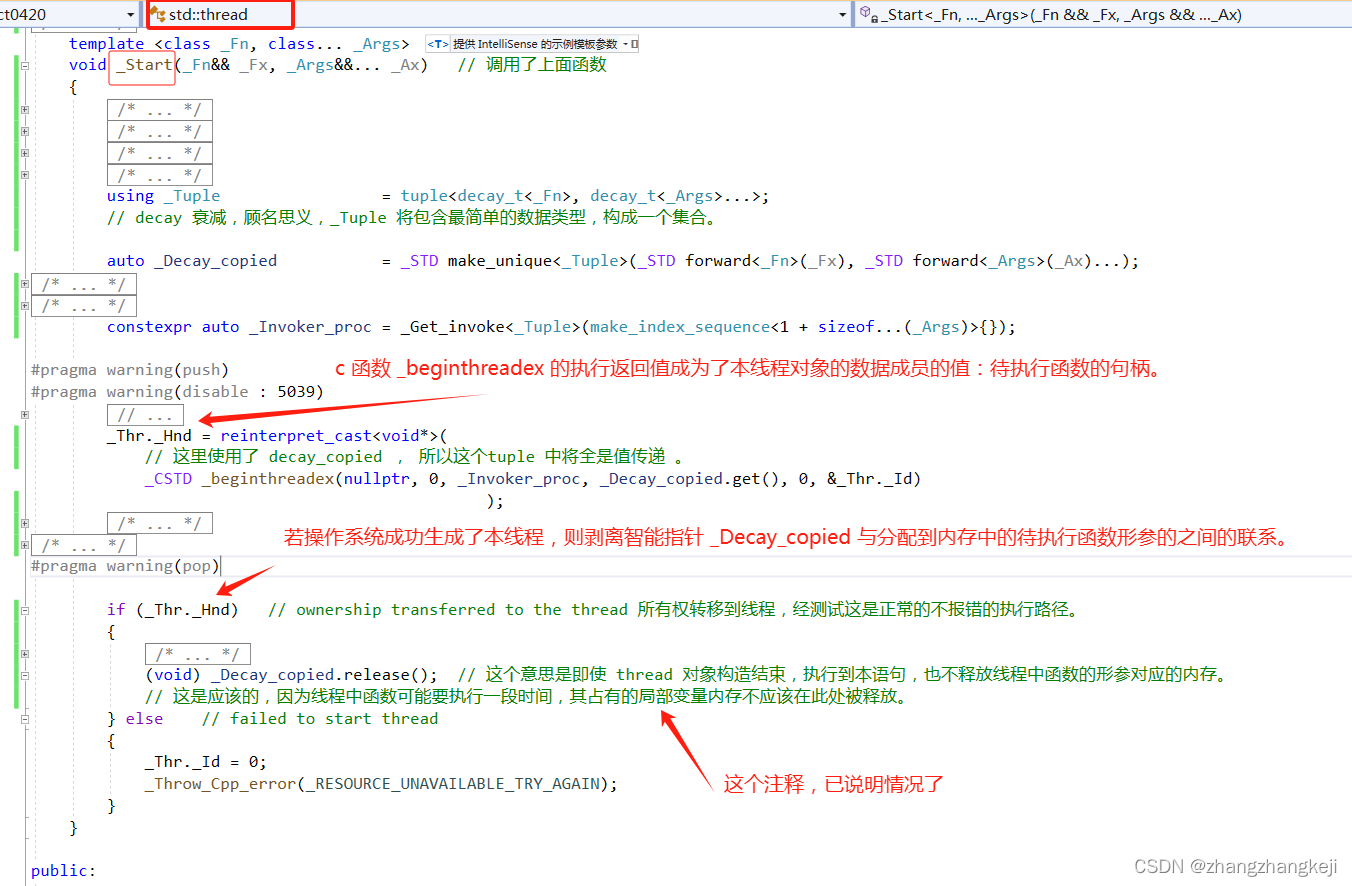Click the 'if (_Thr._Hnd)' condition
Screen dimensions: 1352x886
click(173, 609)
